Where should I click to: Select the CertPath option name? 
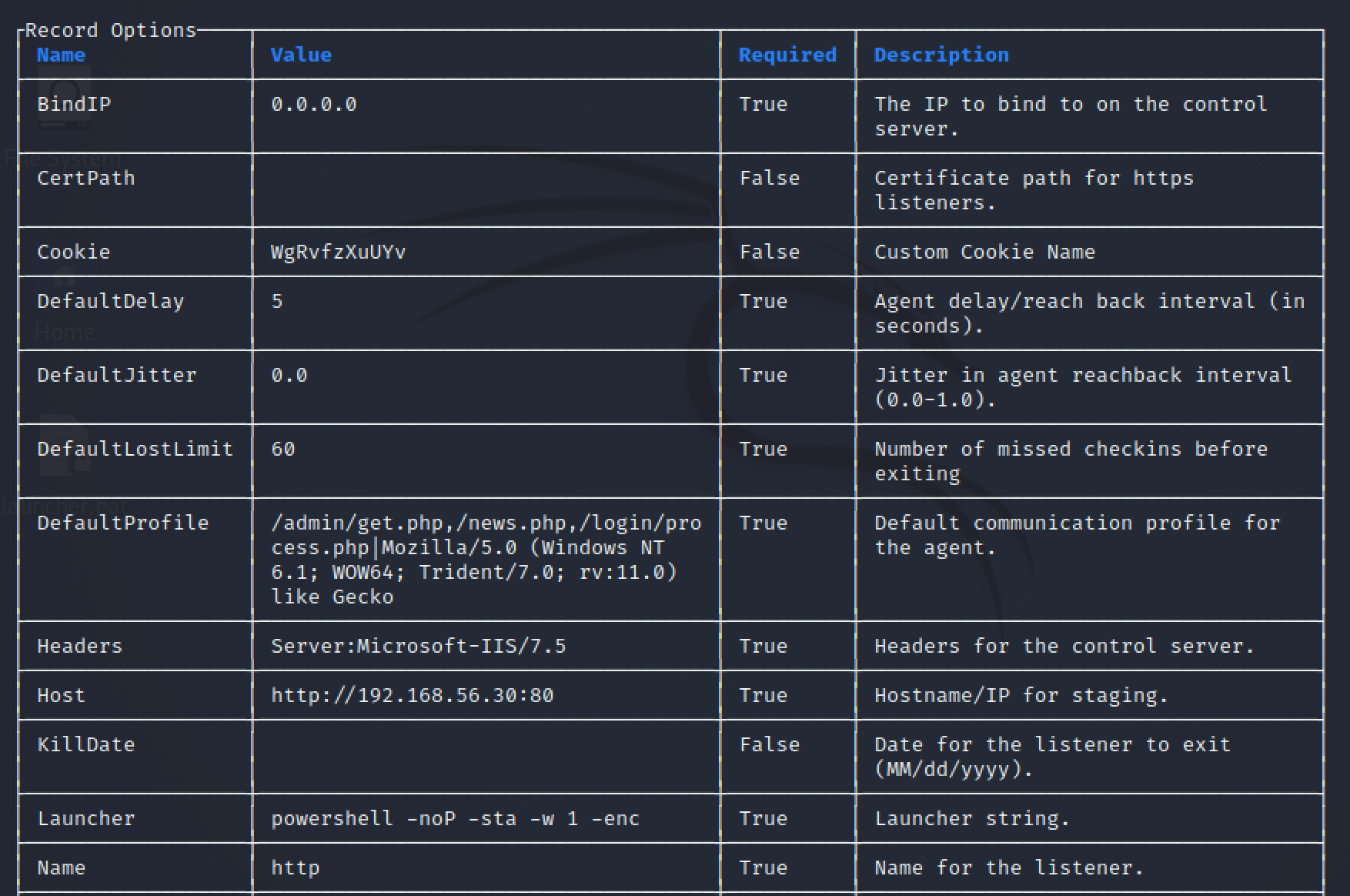(x=86, y=178)
